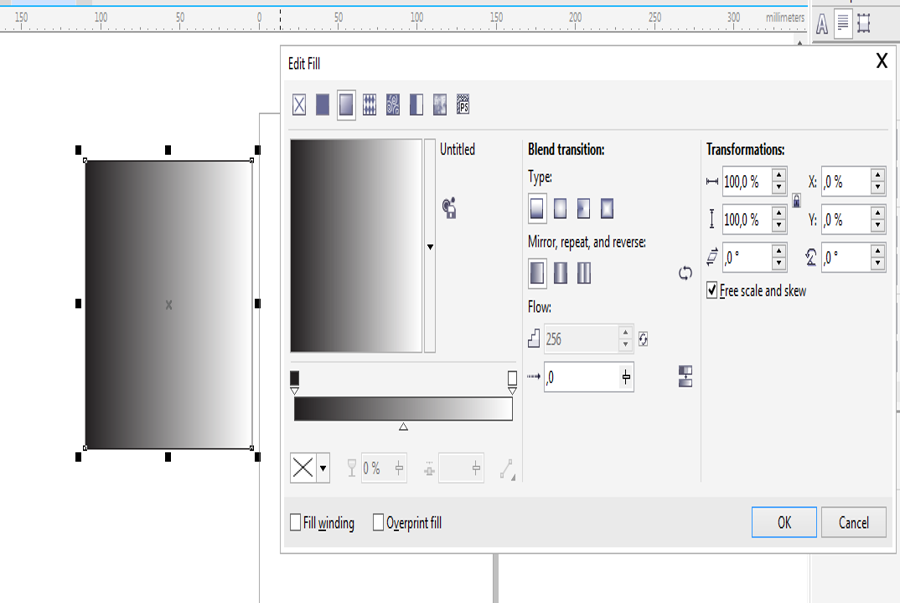Open the node color dropdown arrow
Image resolution: width=900 pixels, height=603 pixels.
pos(323,468)
